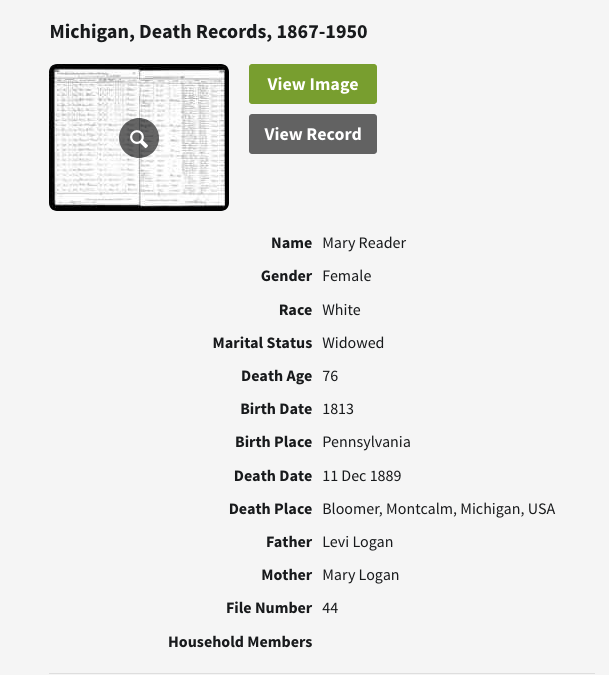This screenshot has height=675, width=609.
Task: Click the Bloomer, Montcalm, Michigan death place
Action: (x=438, y=509)
